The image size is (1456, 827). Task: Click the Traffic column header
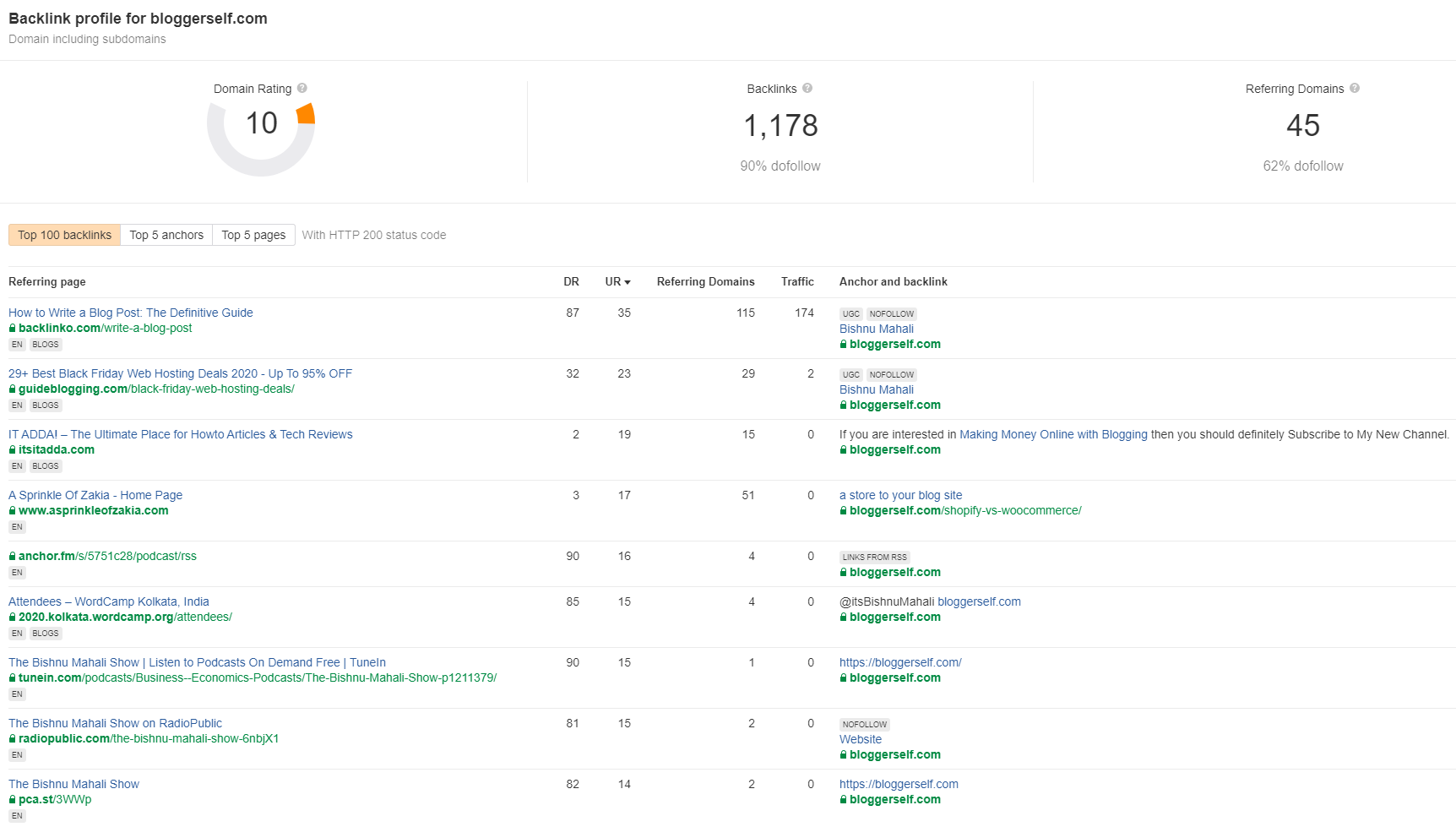tap(797, 281)
